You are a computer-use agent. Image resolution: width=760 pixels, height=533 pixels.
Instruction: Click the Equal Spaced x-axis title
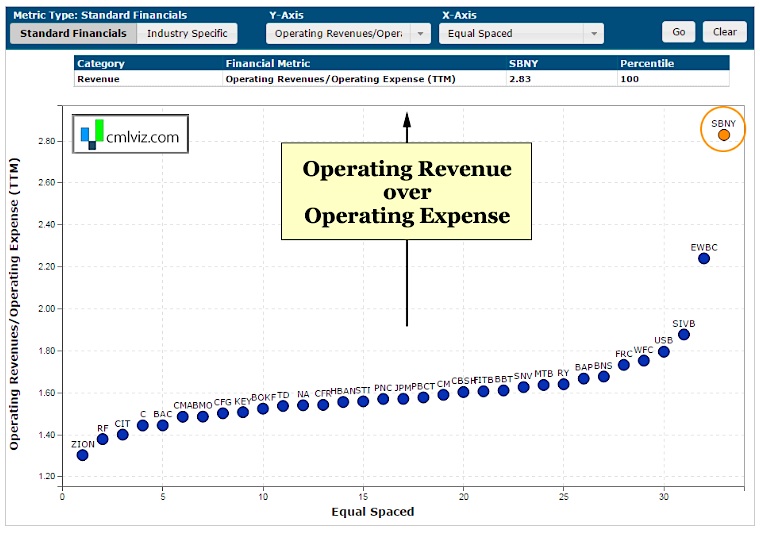tap(373, 512)
